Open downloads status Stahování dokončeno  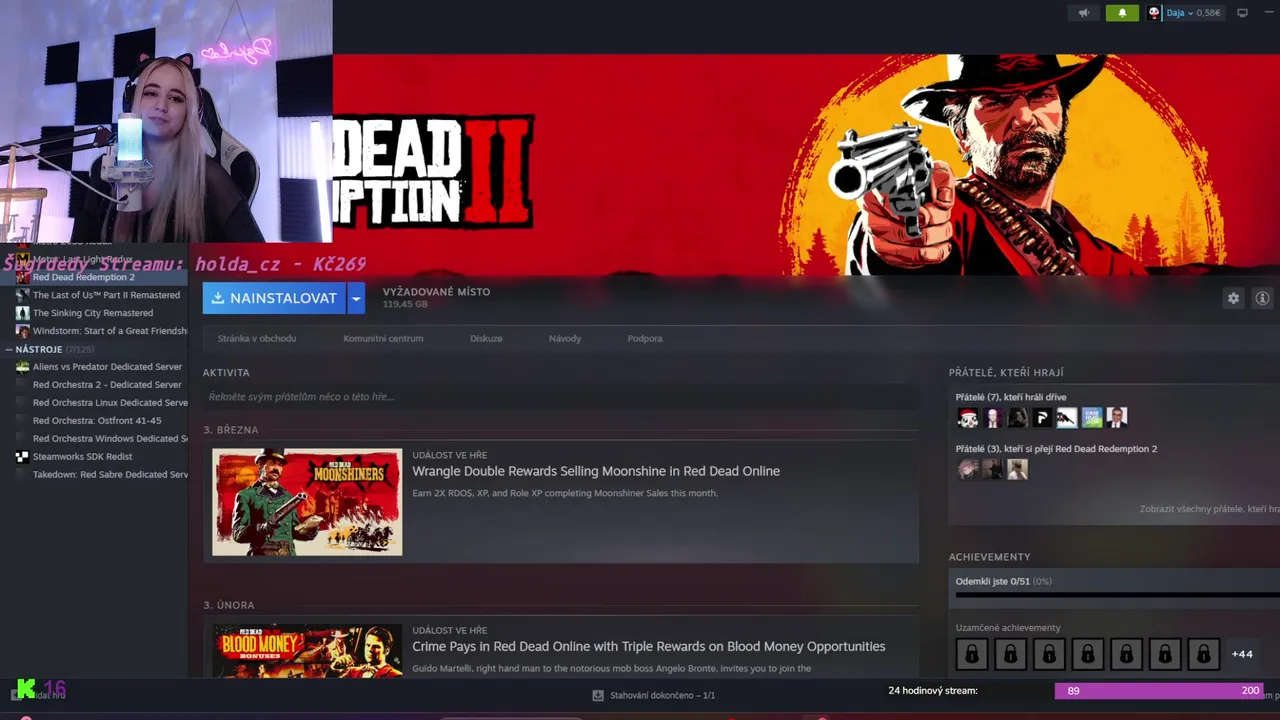coord(662,695)
